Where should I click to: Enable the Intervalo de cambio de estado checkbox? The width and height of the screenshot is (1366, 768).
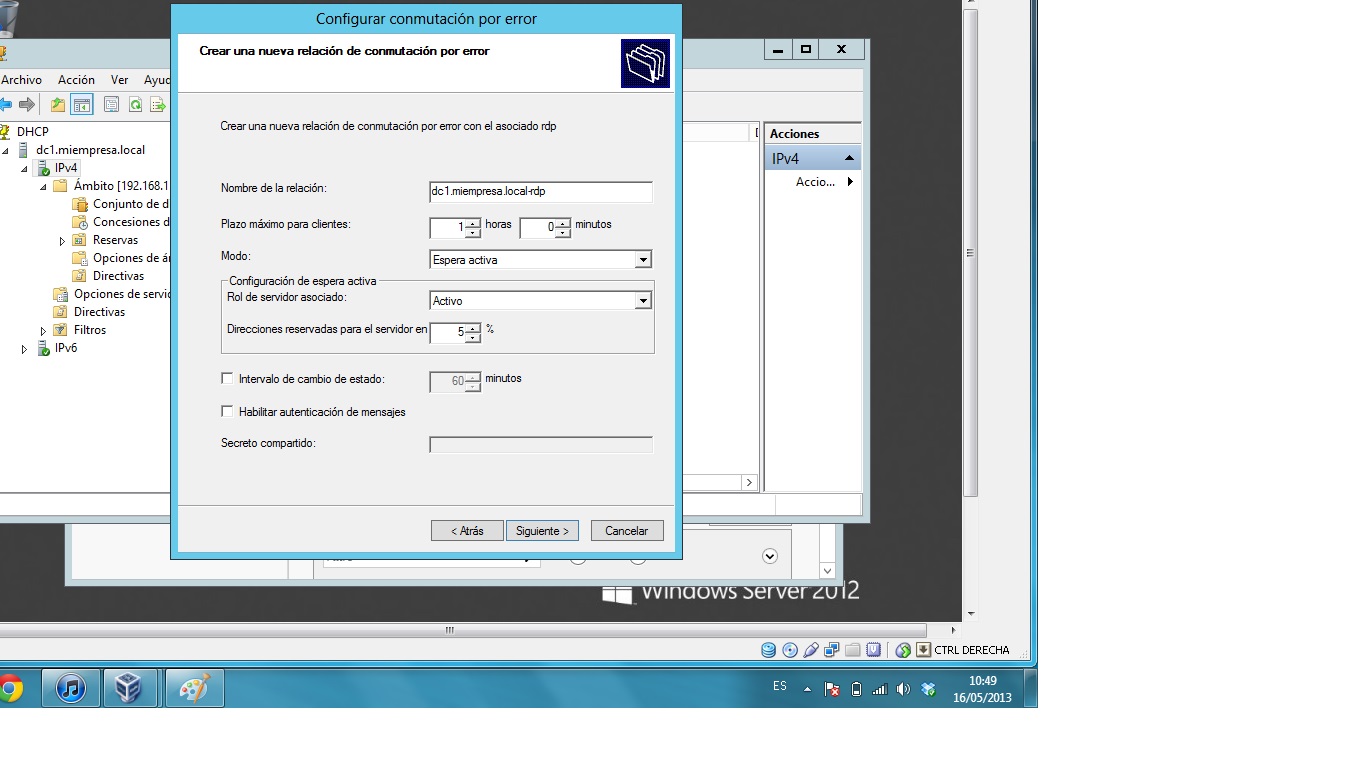227,379
